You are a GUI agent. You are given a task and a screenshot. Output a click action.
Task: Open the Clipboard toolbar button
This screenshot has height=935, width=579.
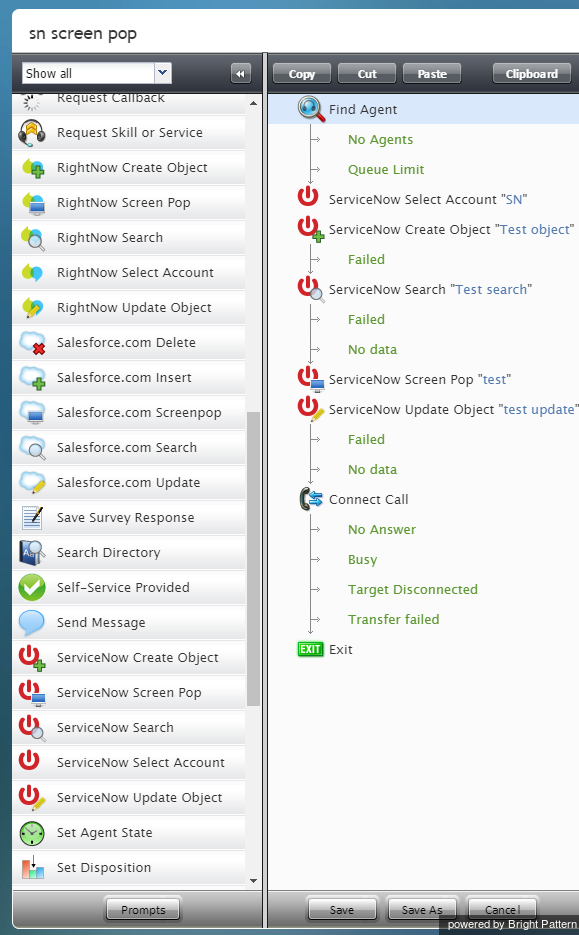(532, 74)
